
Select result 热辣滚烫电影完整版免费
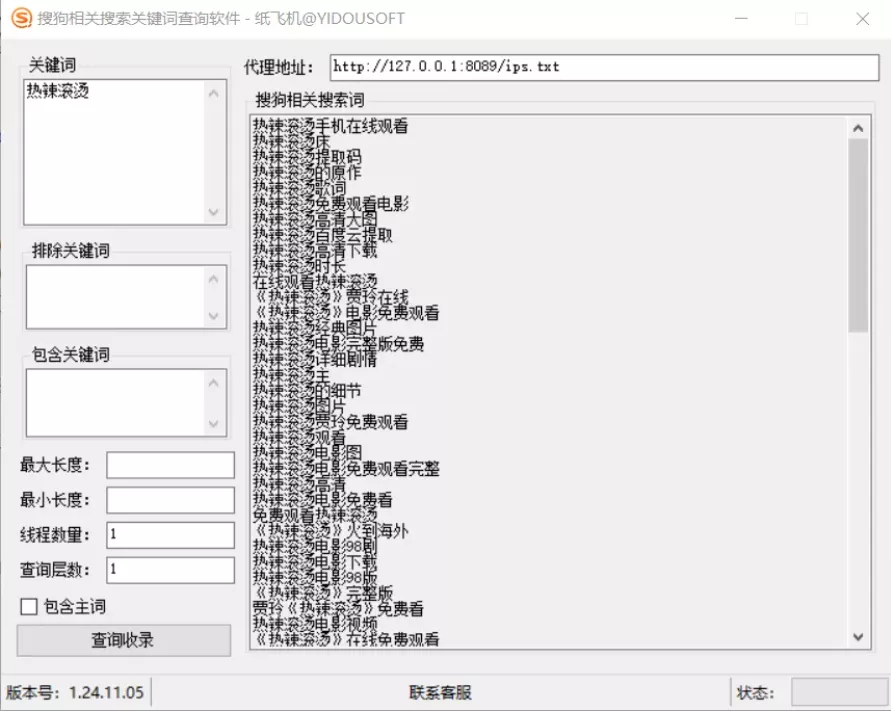(x=338, y=344)
